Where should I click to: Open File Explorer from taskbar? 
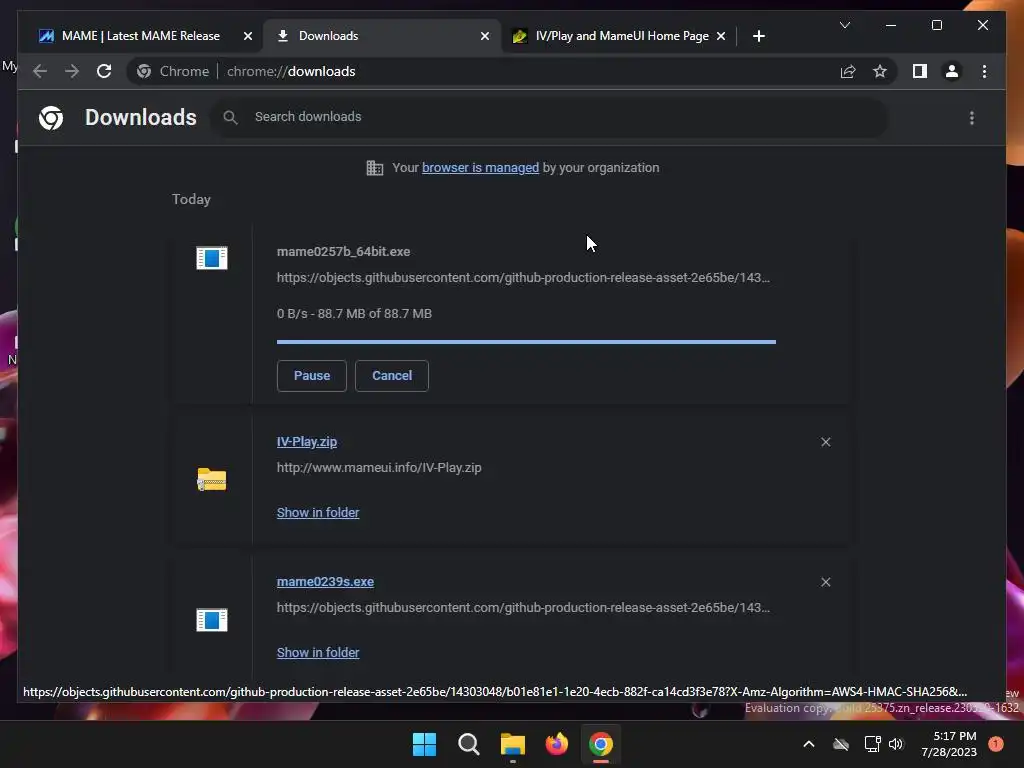[513, 744]
